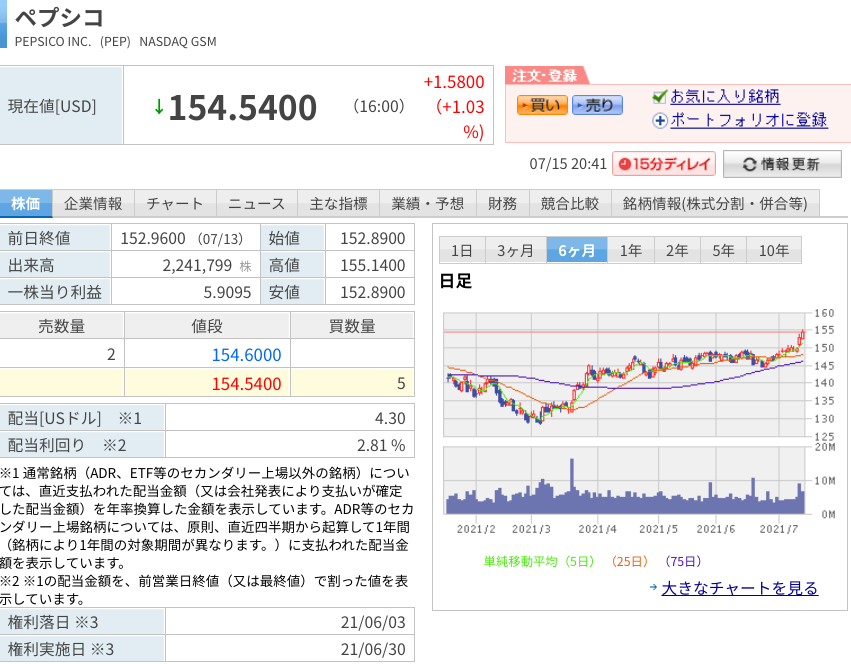Open 銘柄情報(株式分割・併合等) tab

pyautogui.click(x=715, y=204)
